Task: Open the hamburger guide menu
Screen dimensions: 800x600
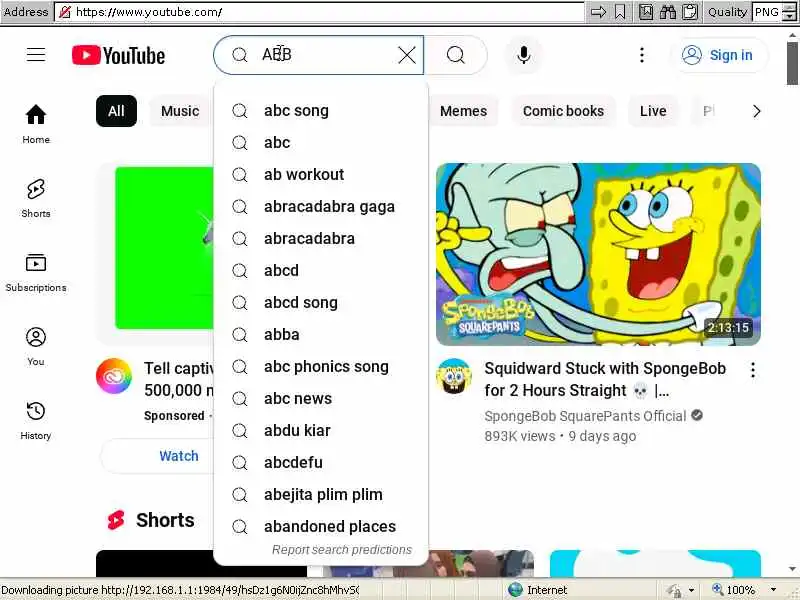Action: click(x=36, y=55)
